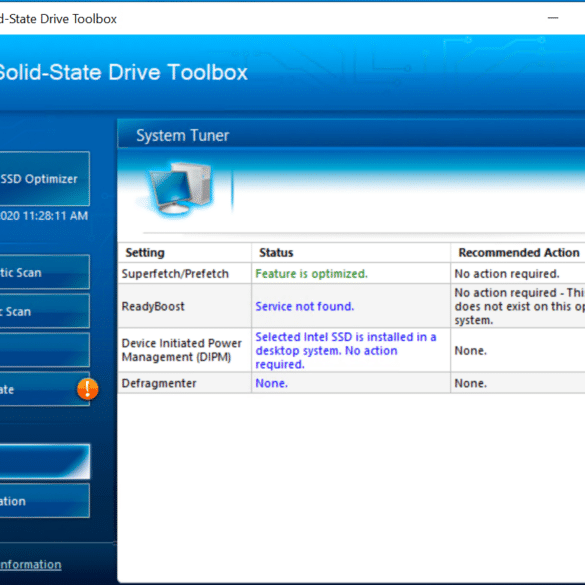Click ReadyBoost recommended action text
The height and width of the screenshot is (585, 585).
click(519, 306)
